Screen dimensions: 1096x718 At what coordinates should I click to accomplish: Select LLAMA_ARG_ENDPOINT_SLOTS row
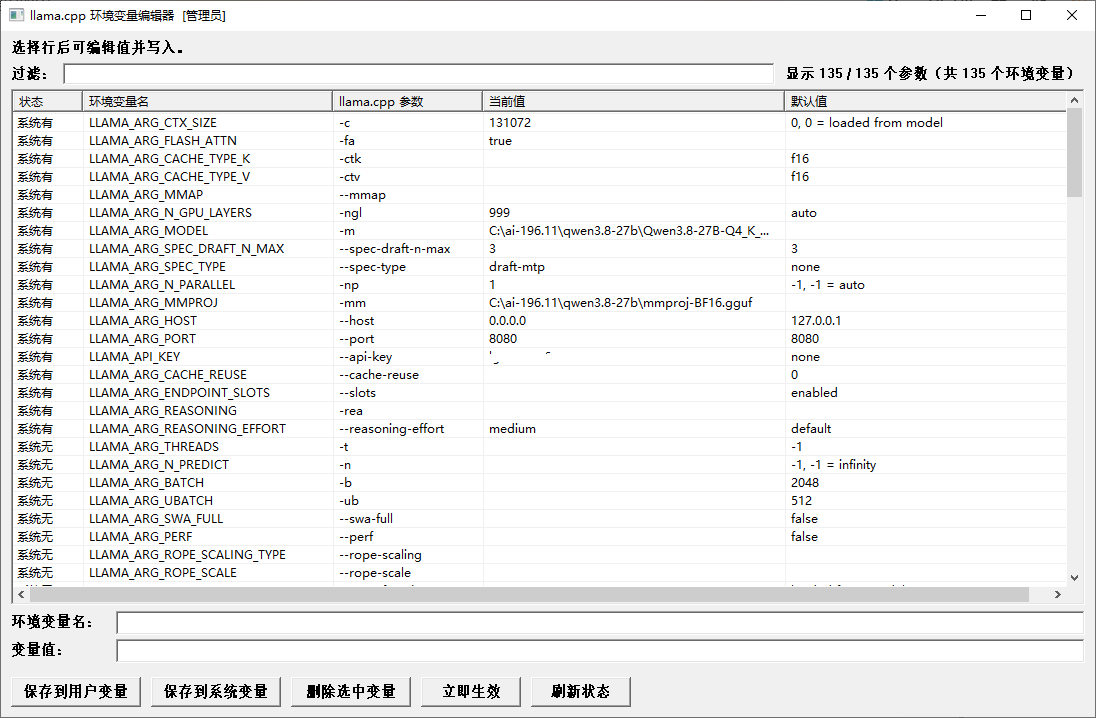tap(540, 393)
